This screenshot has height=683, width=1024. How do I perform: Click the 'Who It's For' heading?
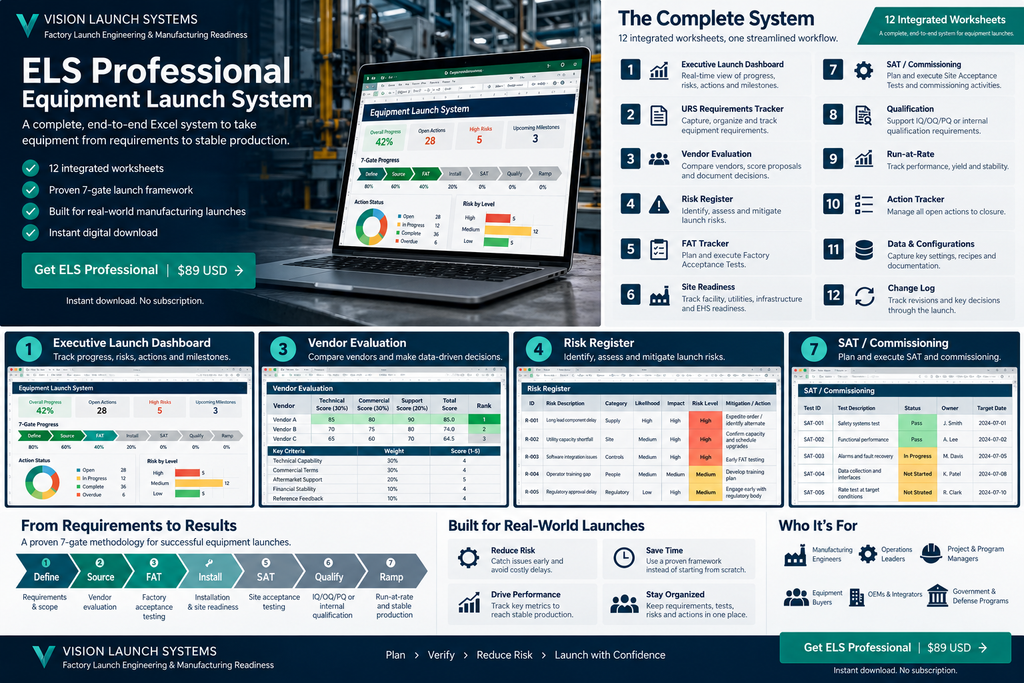[x=818, y=526]
